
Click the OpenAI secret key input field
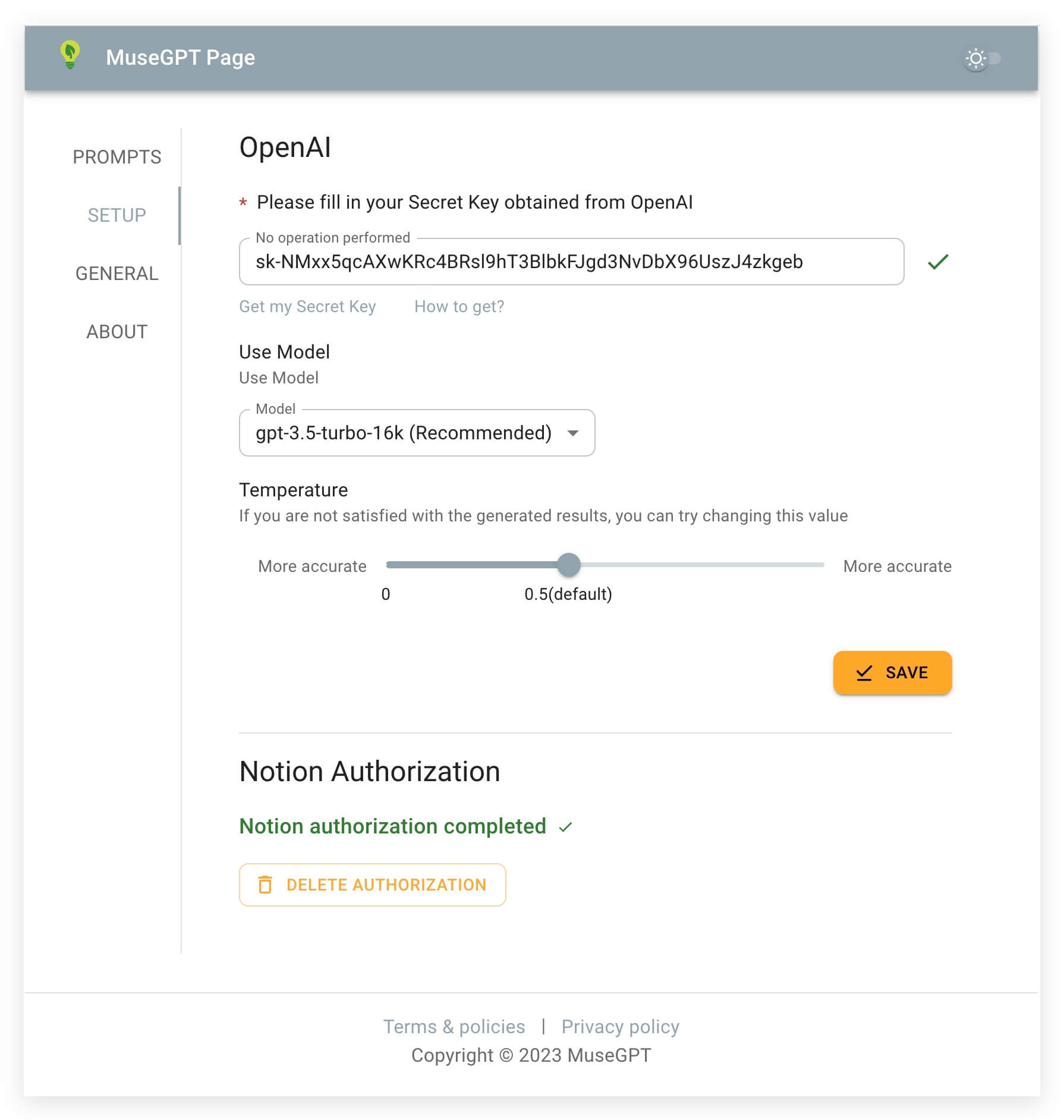[571, 262]
